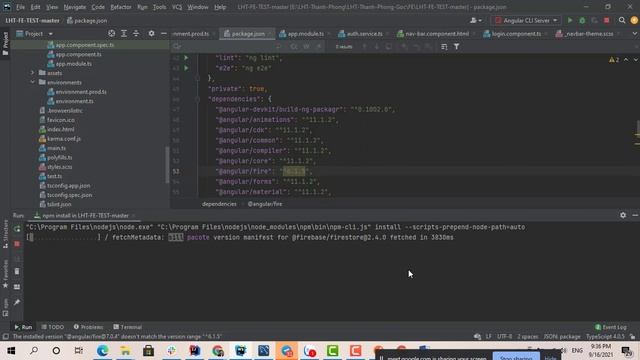Viewport: 640px width, 360px height.
Task: Open the Refactor menu
Action: 121,7
